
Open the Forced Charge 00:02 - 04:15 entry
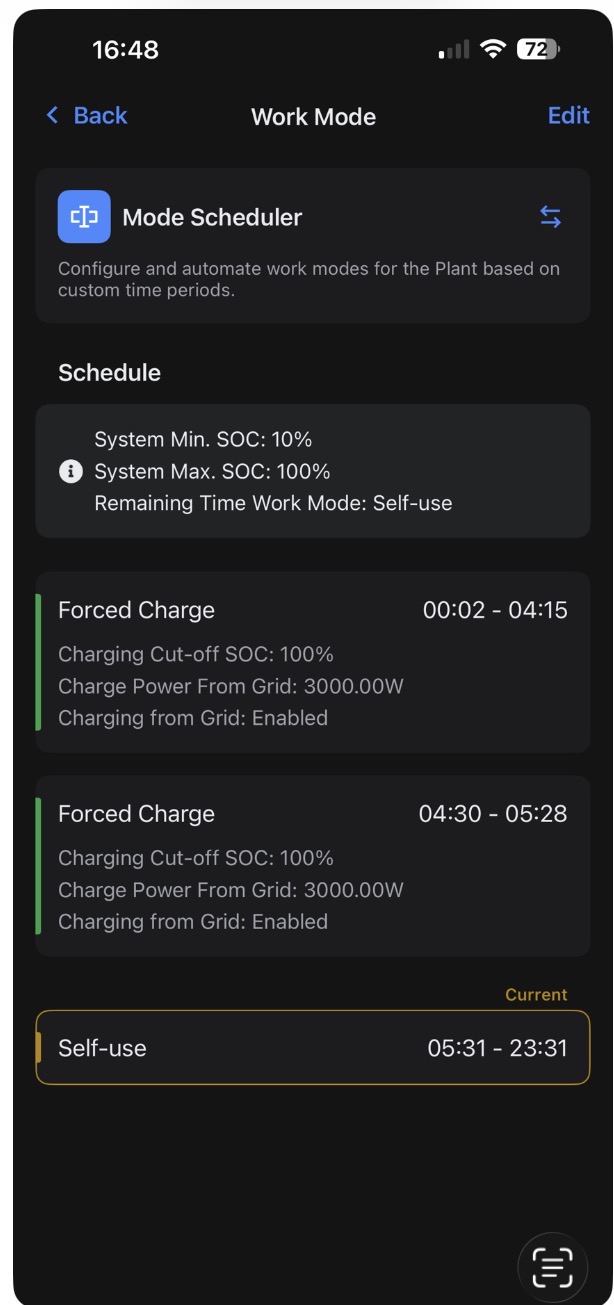coord(312,662)
